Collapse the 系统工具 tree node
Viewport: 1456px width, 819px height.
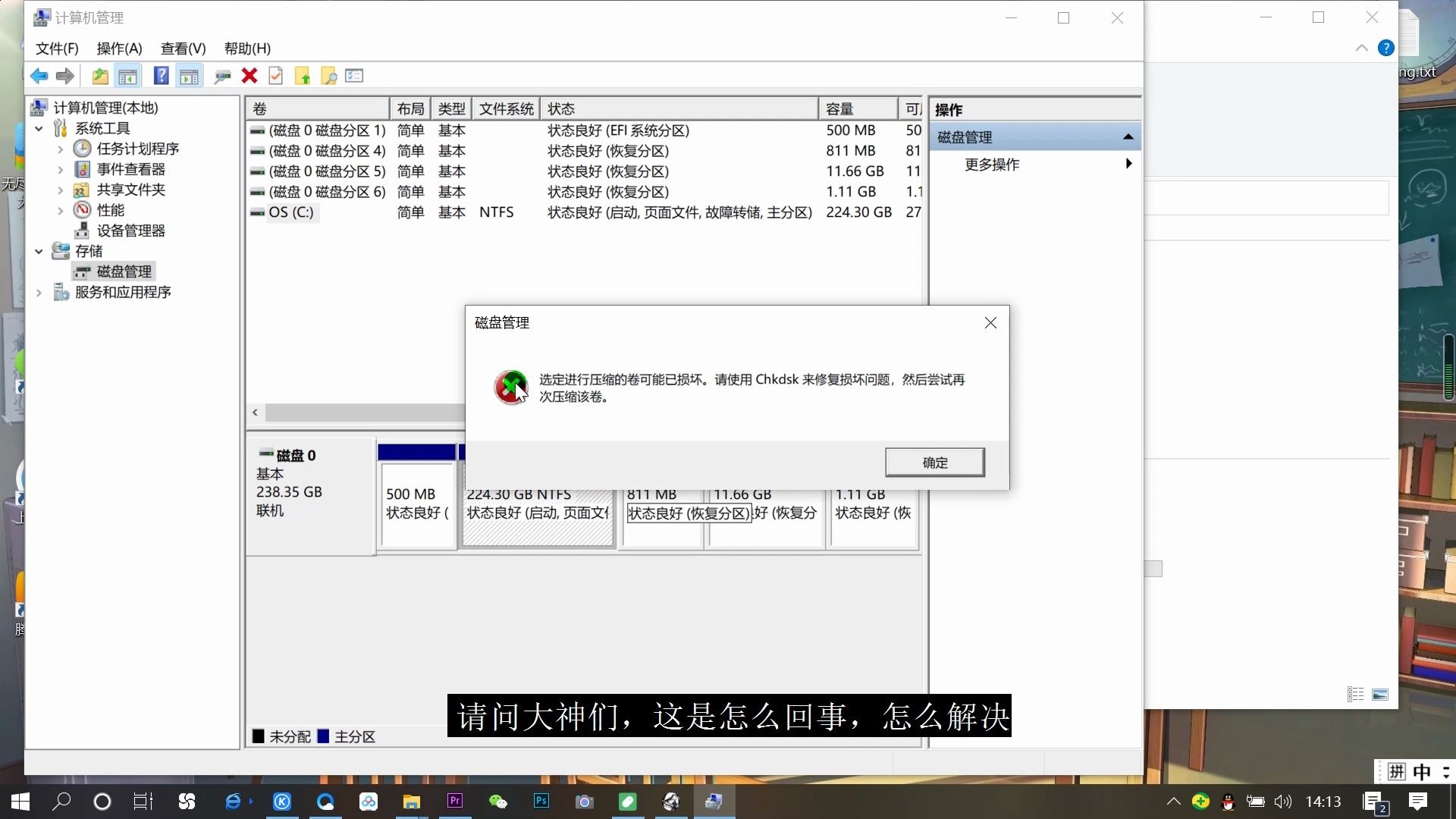pos(39,128)
